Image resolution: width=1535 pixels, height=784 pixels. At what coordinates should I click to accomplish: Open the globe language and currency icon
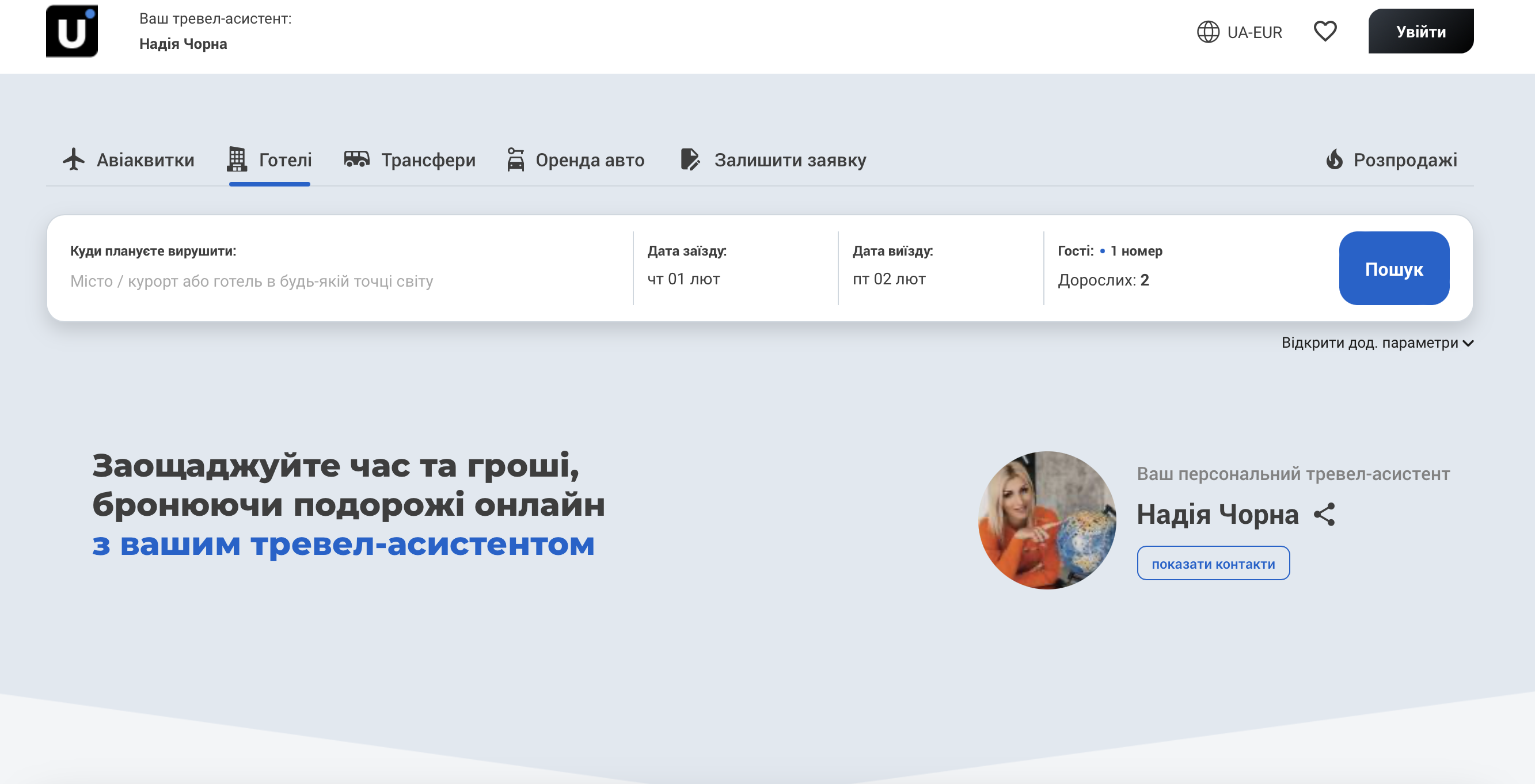[1208, 32]
